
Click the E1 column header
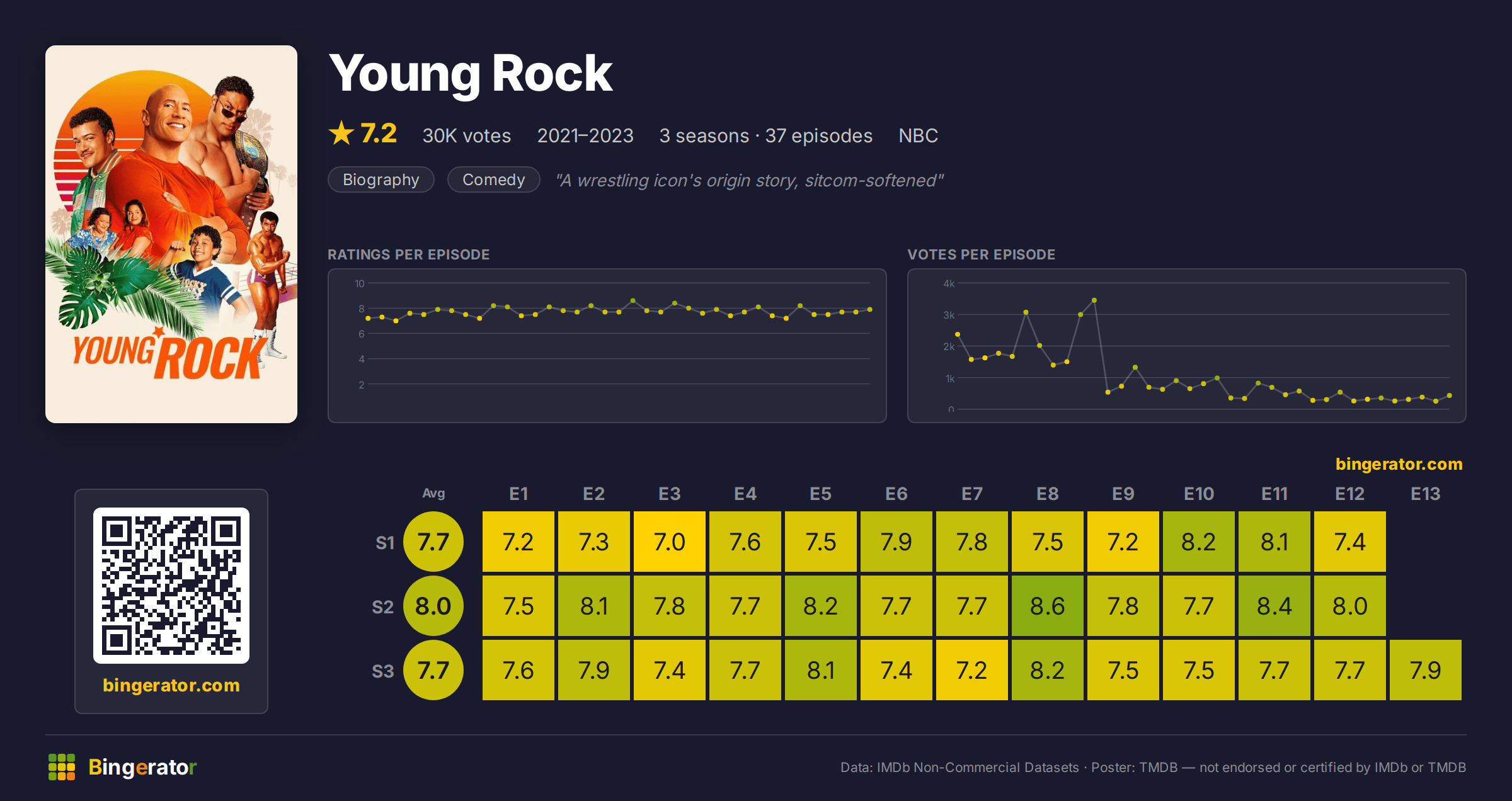[518, 494]
